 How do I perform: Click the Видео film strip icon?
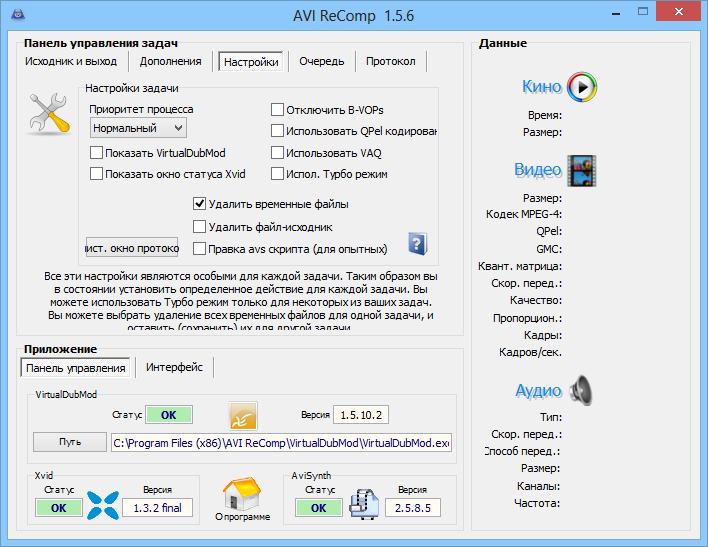tap(582, 171)
